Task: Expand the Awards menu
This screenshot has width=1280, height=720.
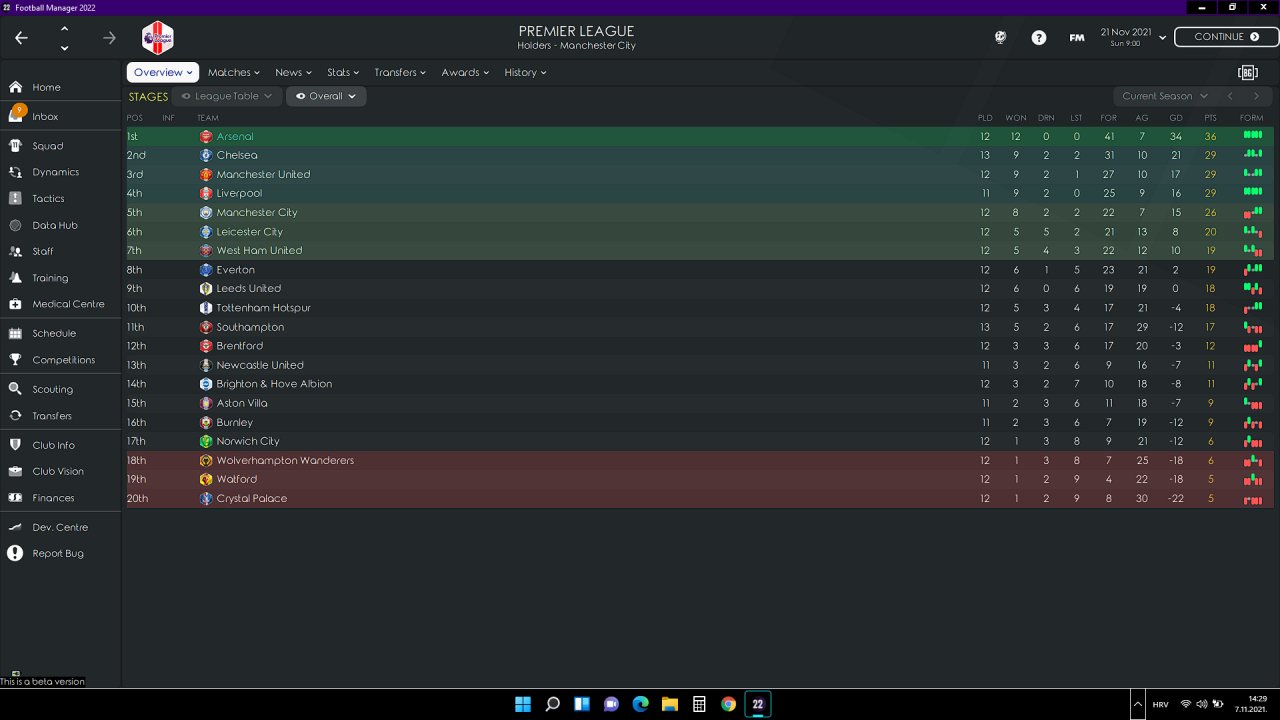Action: coord(465,72)
